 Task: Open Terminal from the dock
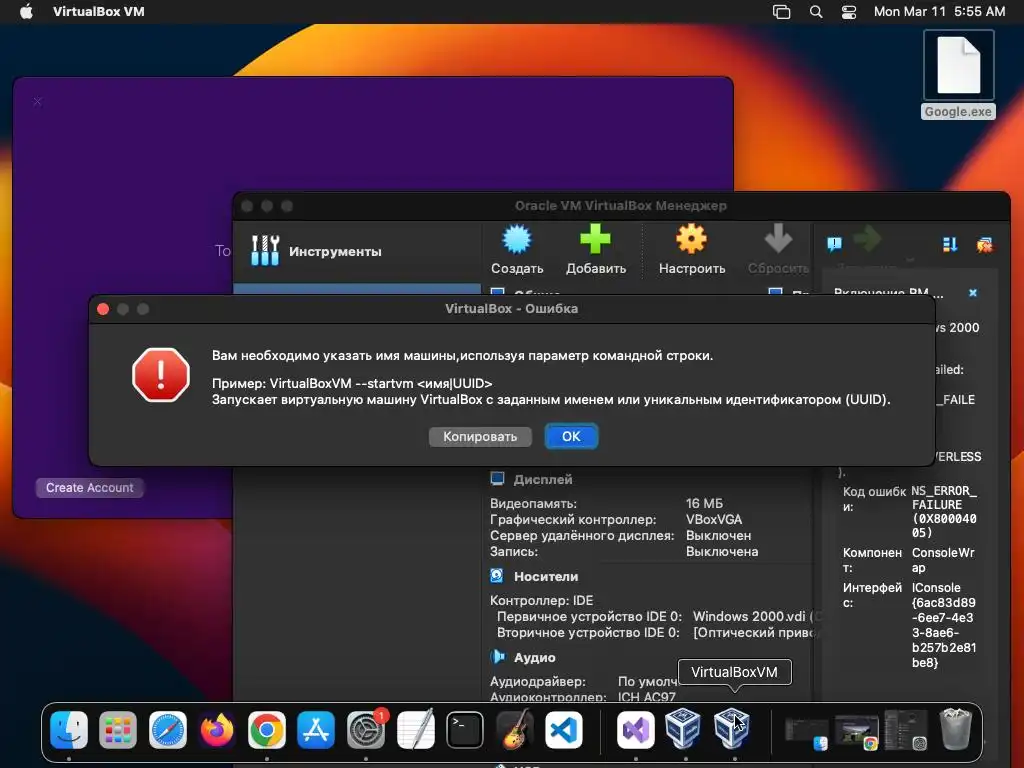465,729
